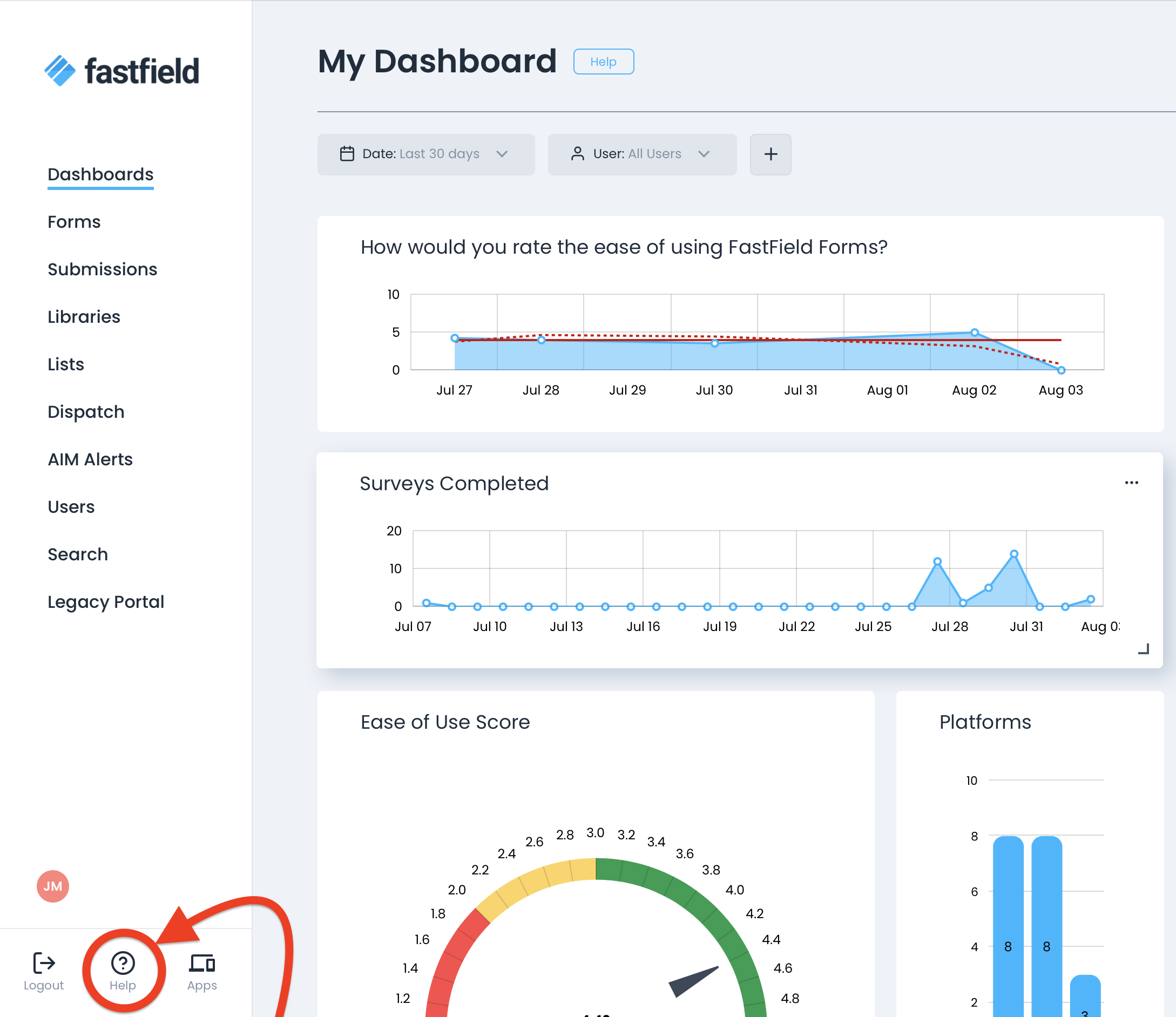Open the Help question-mark icon in sidebar
Viewport: 1176px width, 1017px height.
tap(123, 962)
